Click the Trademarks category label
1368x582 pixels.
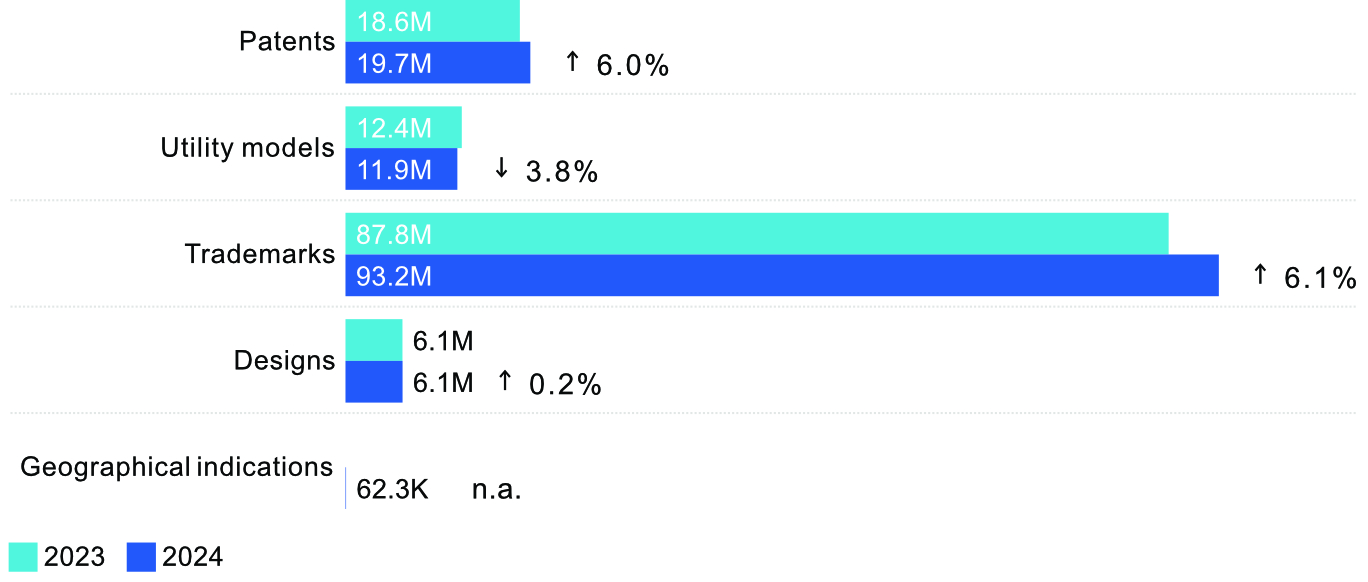click(x=260, y=254)
